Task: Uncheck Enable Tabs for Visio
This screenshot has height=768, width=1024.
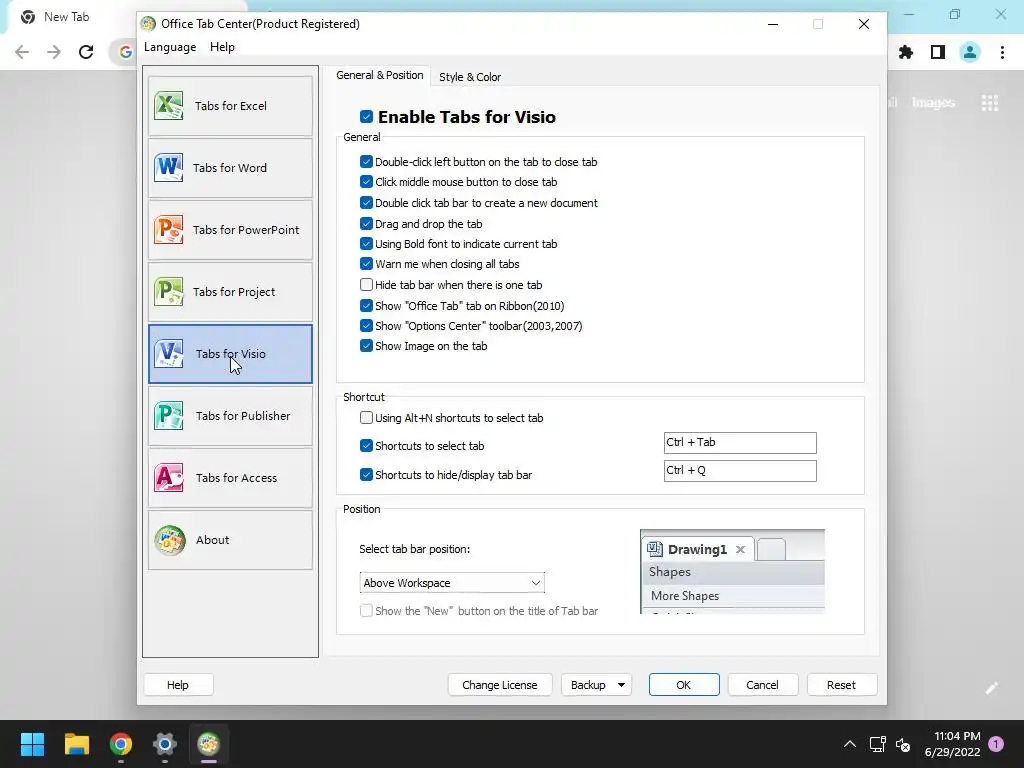Action: pyautogui.click(x=366, y=117)
